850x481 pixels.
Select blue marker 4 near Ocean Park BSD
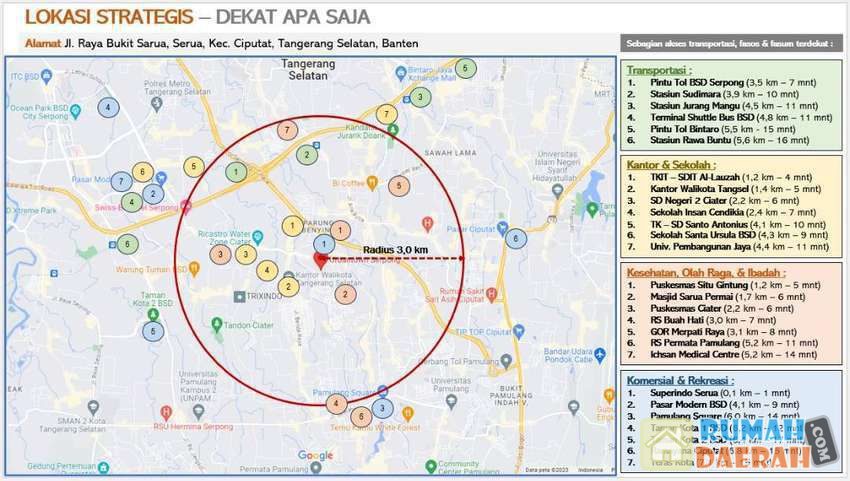click(107, 108)
